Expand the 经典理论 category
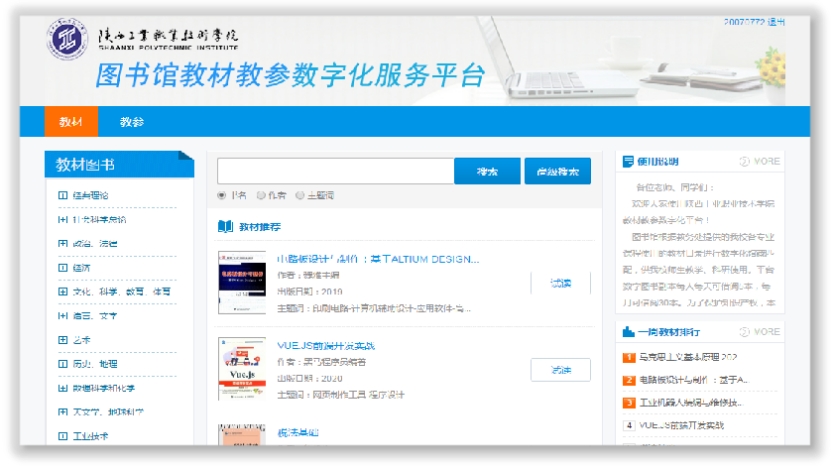 pyautogui.click(x=63, y=196)
